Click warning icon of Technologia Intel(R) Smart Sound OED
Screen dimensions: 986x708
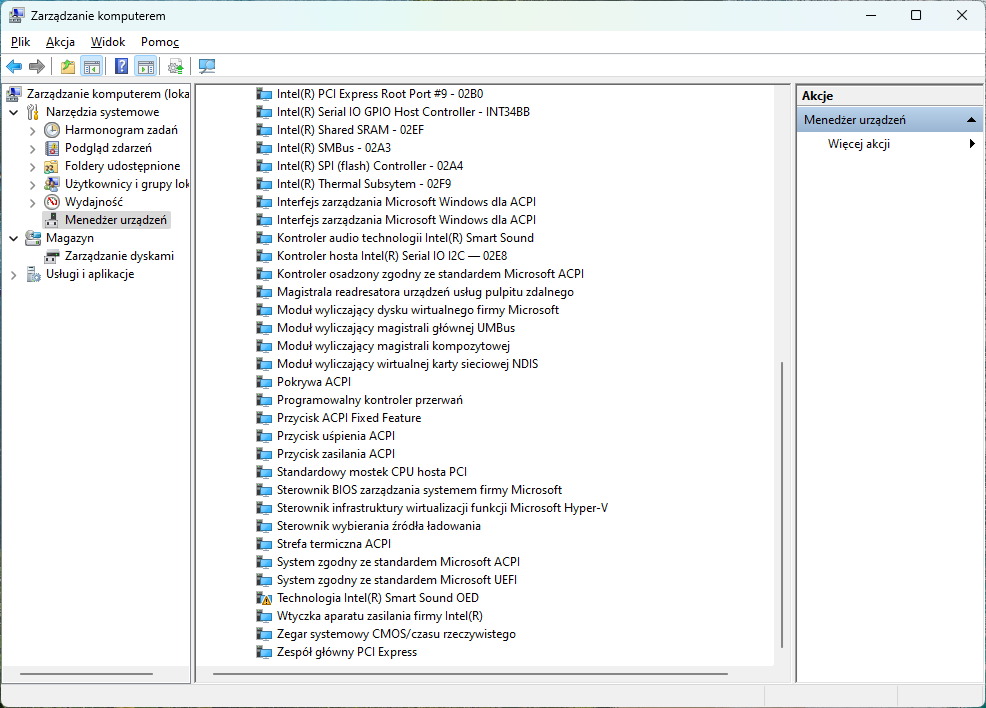tap(264, 599)
